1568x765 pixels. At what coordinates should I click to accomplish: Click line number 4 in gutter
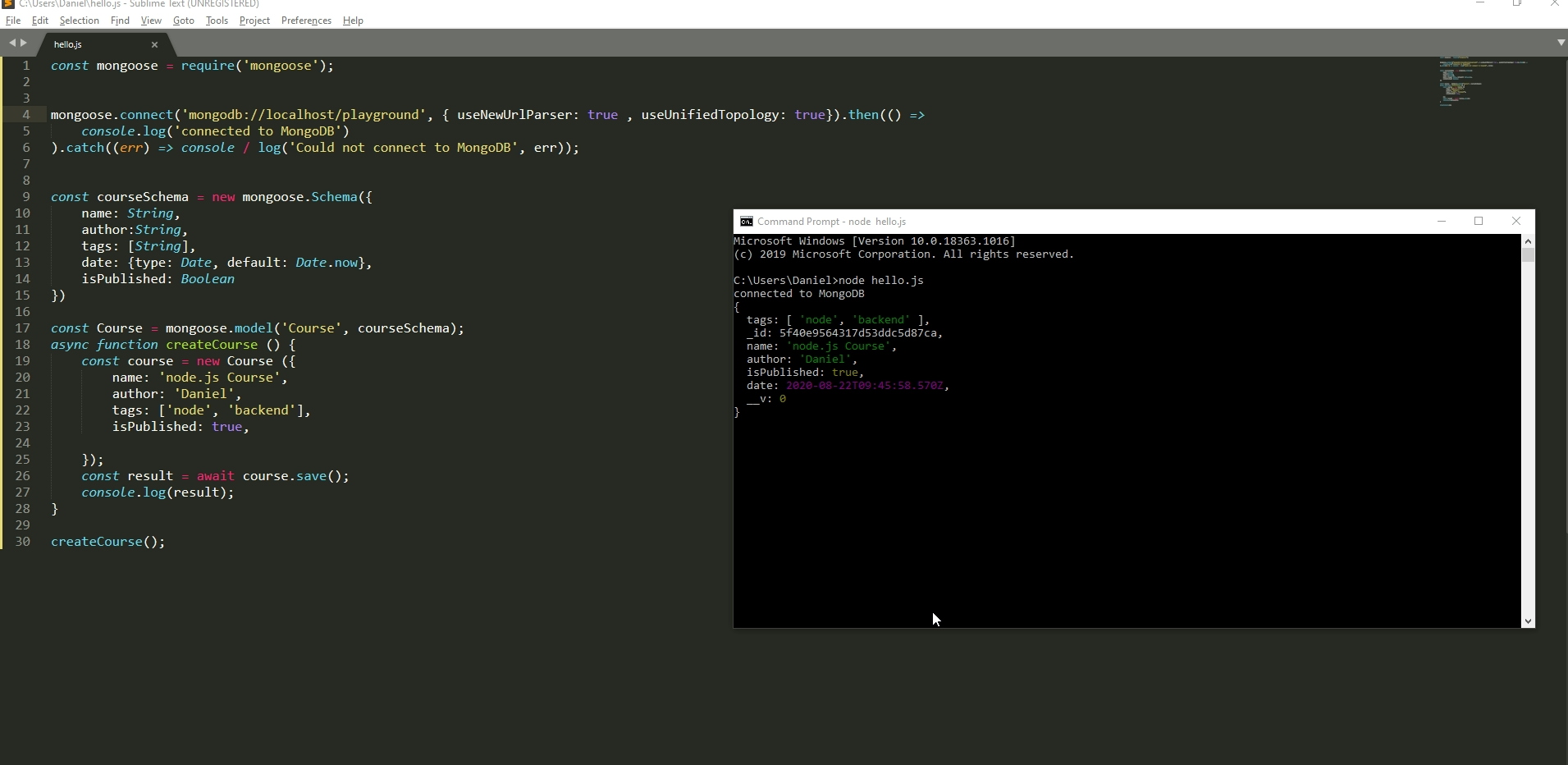coord(26,115)
